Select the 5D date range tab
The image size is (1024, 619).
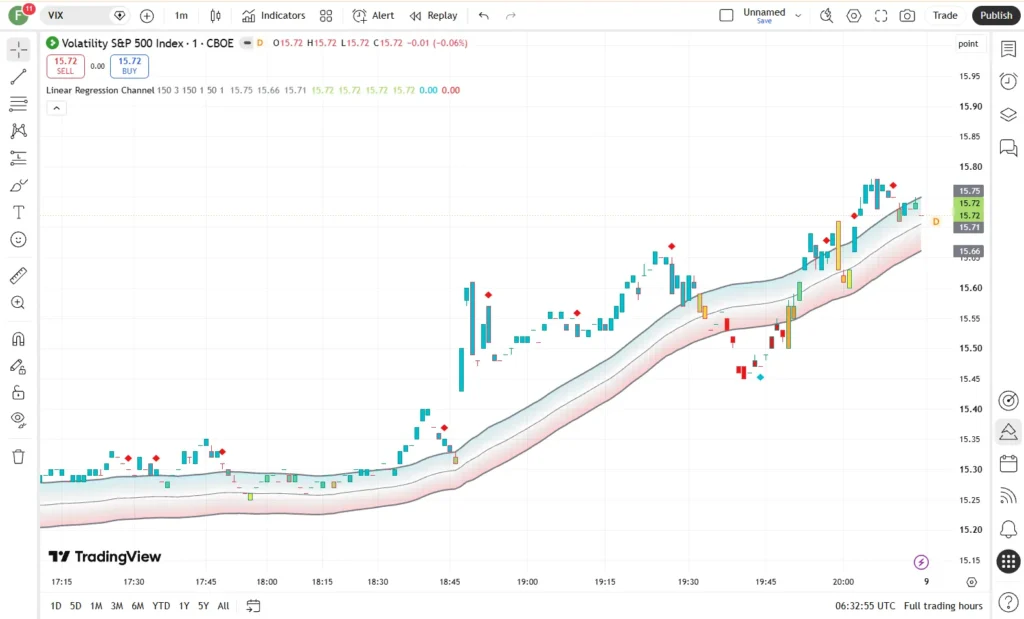76,606
